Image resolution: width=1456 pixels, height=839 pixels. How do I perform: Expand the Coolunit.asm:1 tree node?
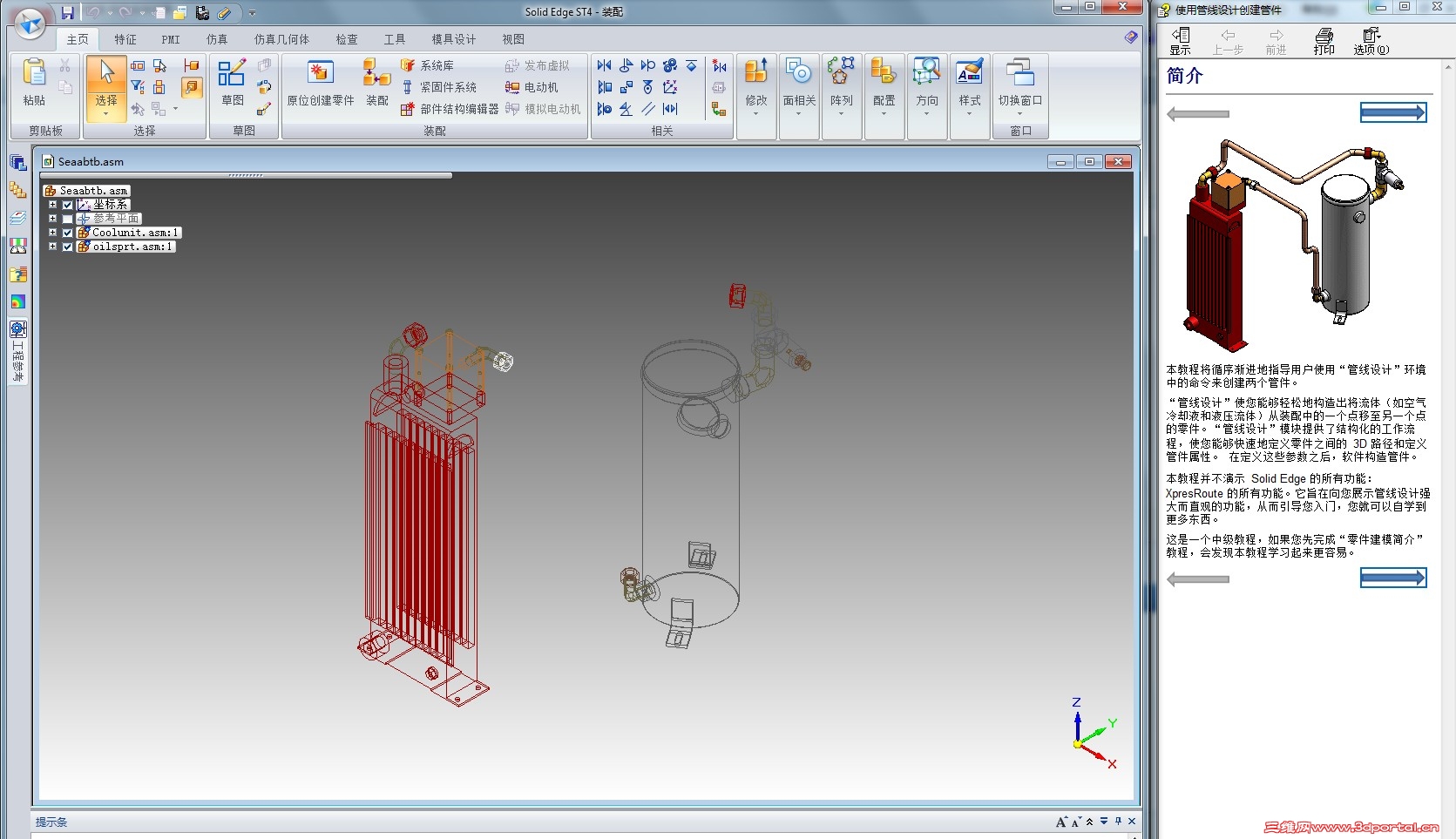tap(52, 233)
